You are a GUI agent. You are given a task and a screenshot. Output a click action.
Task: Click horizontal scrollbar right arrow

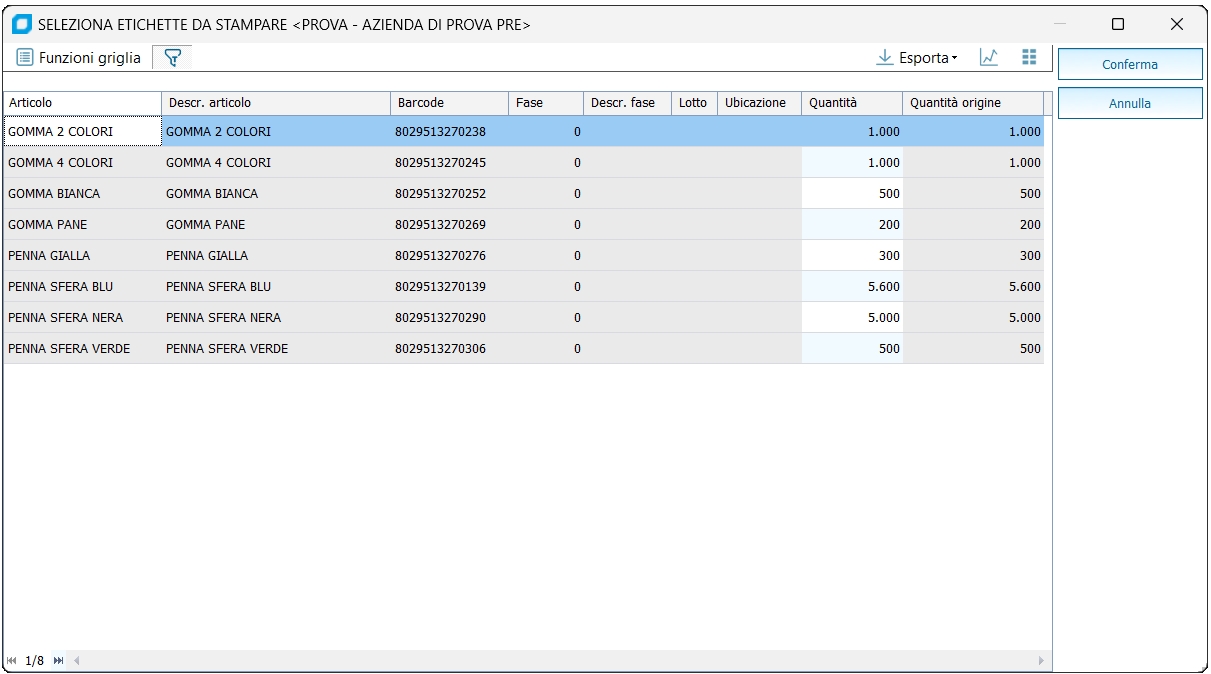click(1041, 661)
